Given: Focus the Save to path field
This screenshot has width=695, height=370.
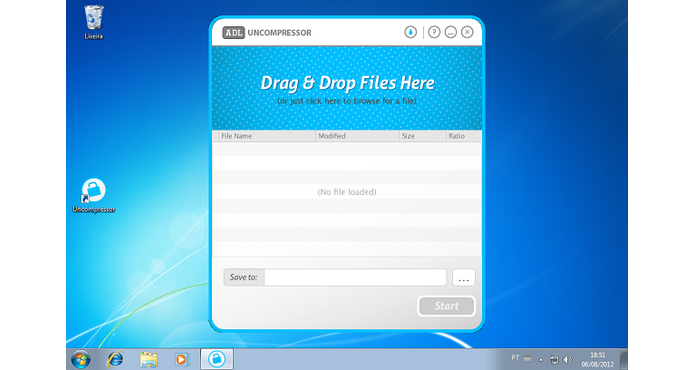Looking at the screenshot, I should 355,277.
